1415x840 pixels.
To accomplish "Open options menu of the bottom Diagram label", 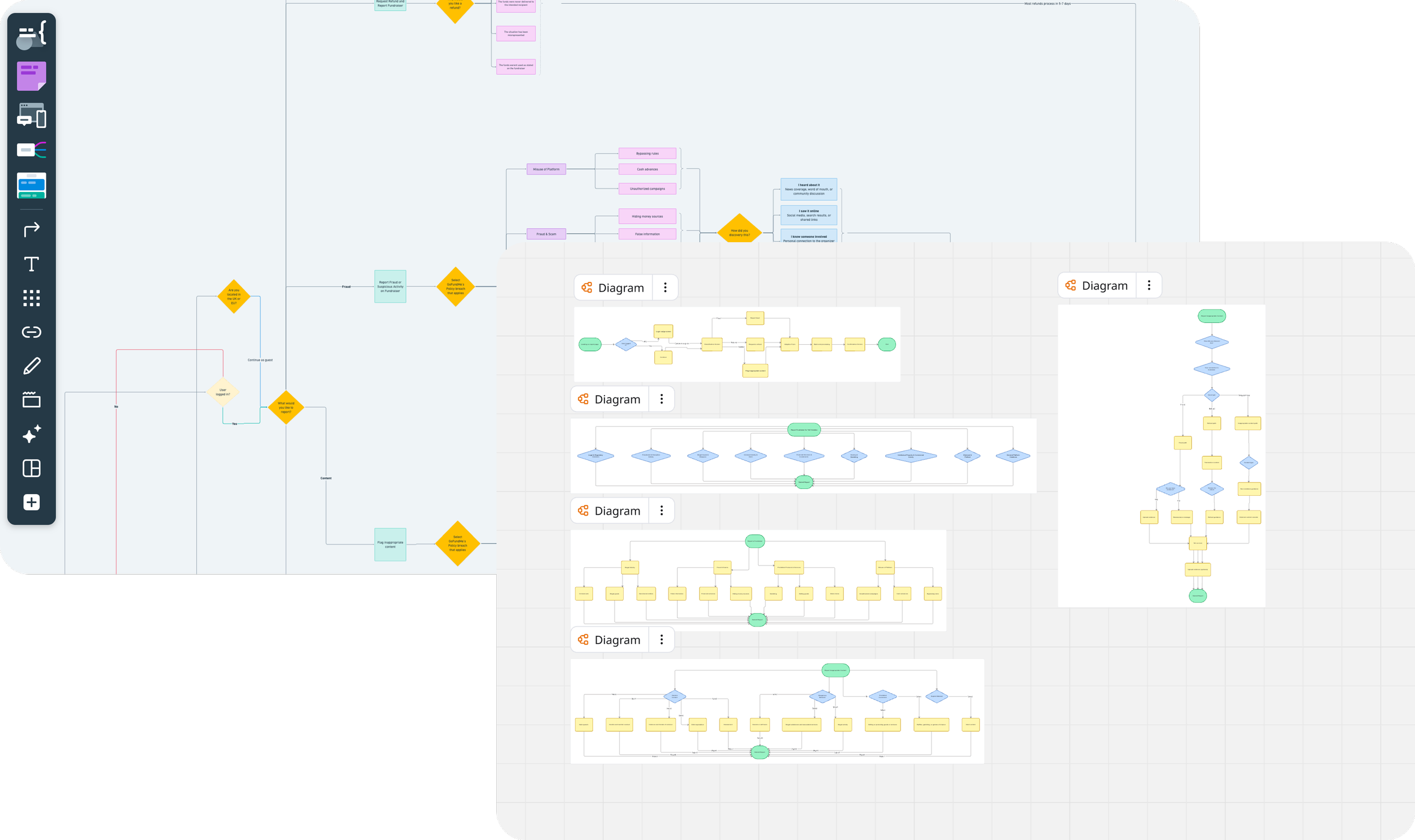I will [661, 640].
